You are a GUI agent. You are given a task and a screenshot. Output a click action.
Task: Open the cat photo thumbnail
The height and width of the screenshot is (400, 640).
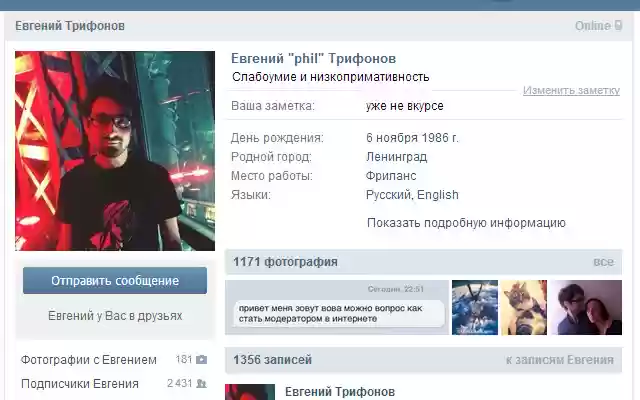click(524, 307)
